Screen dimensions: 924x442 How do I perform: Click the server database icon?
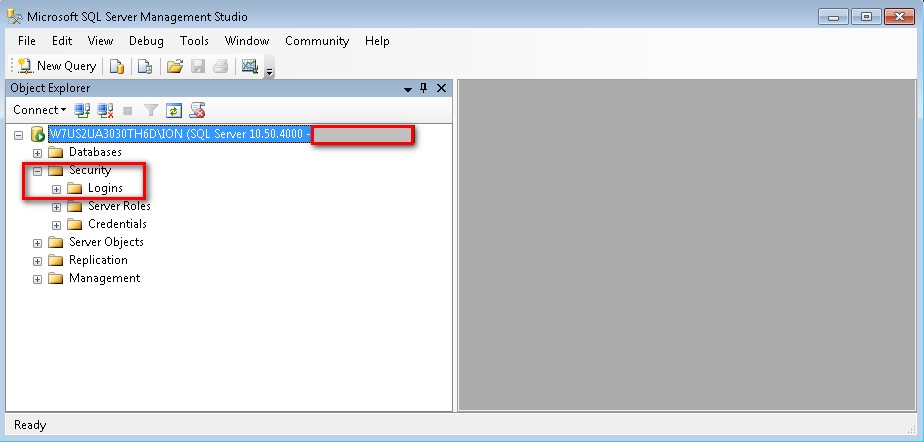click(x=38, y=134)
